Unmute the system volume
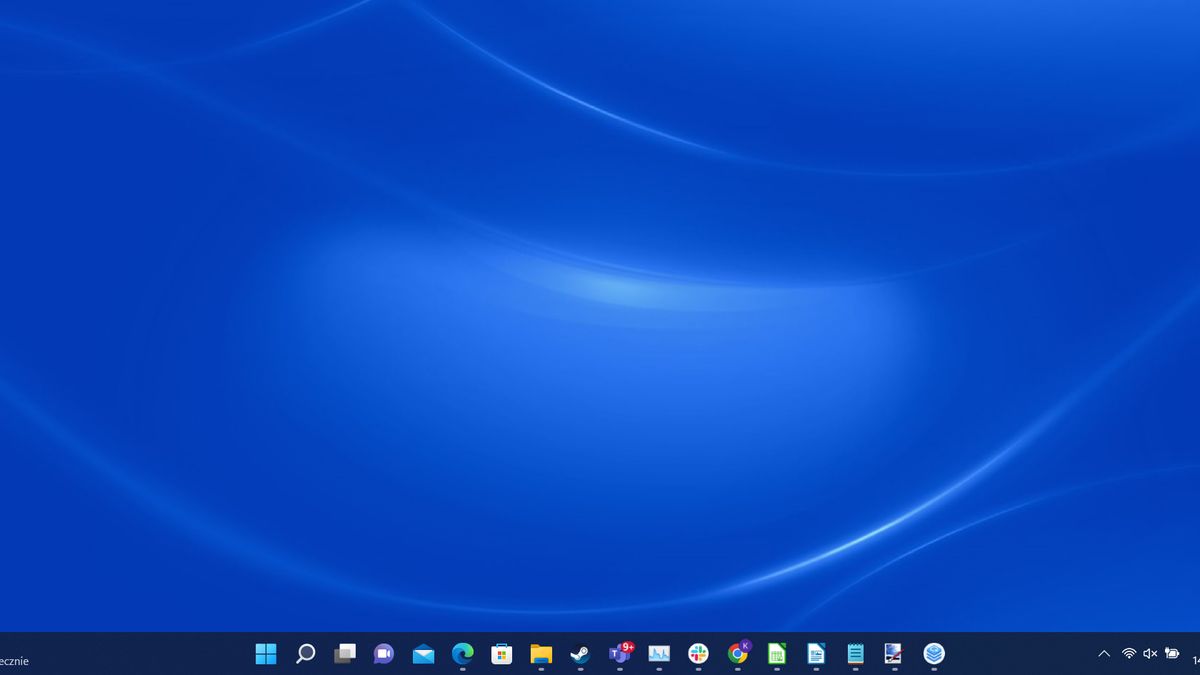Image resolution: width=1200 pixels, height=675 pixels. [x=1150, y=654]
